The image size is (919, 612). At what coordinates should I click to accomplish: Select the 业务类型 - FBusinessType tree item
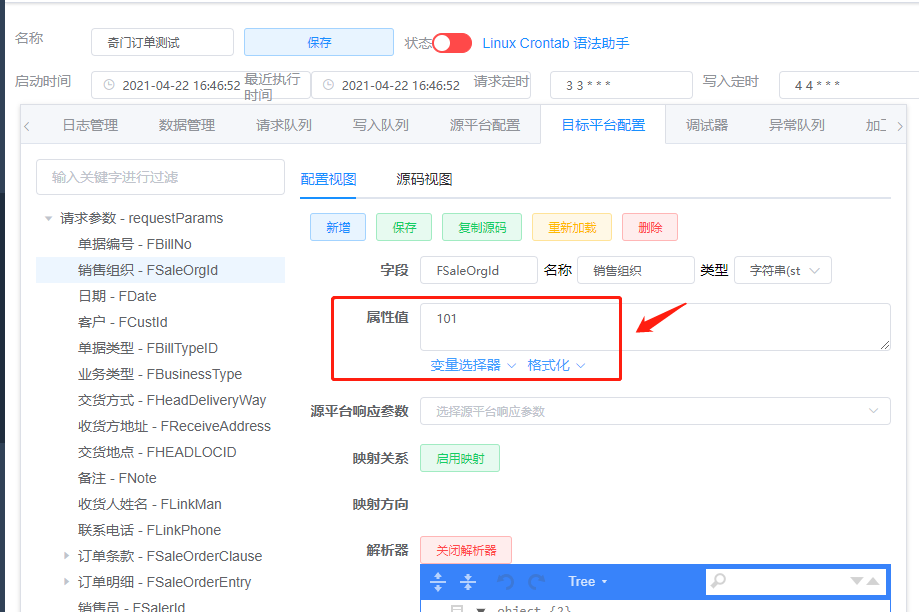click(x=160, y=373)
